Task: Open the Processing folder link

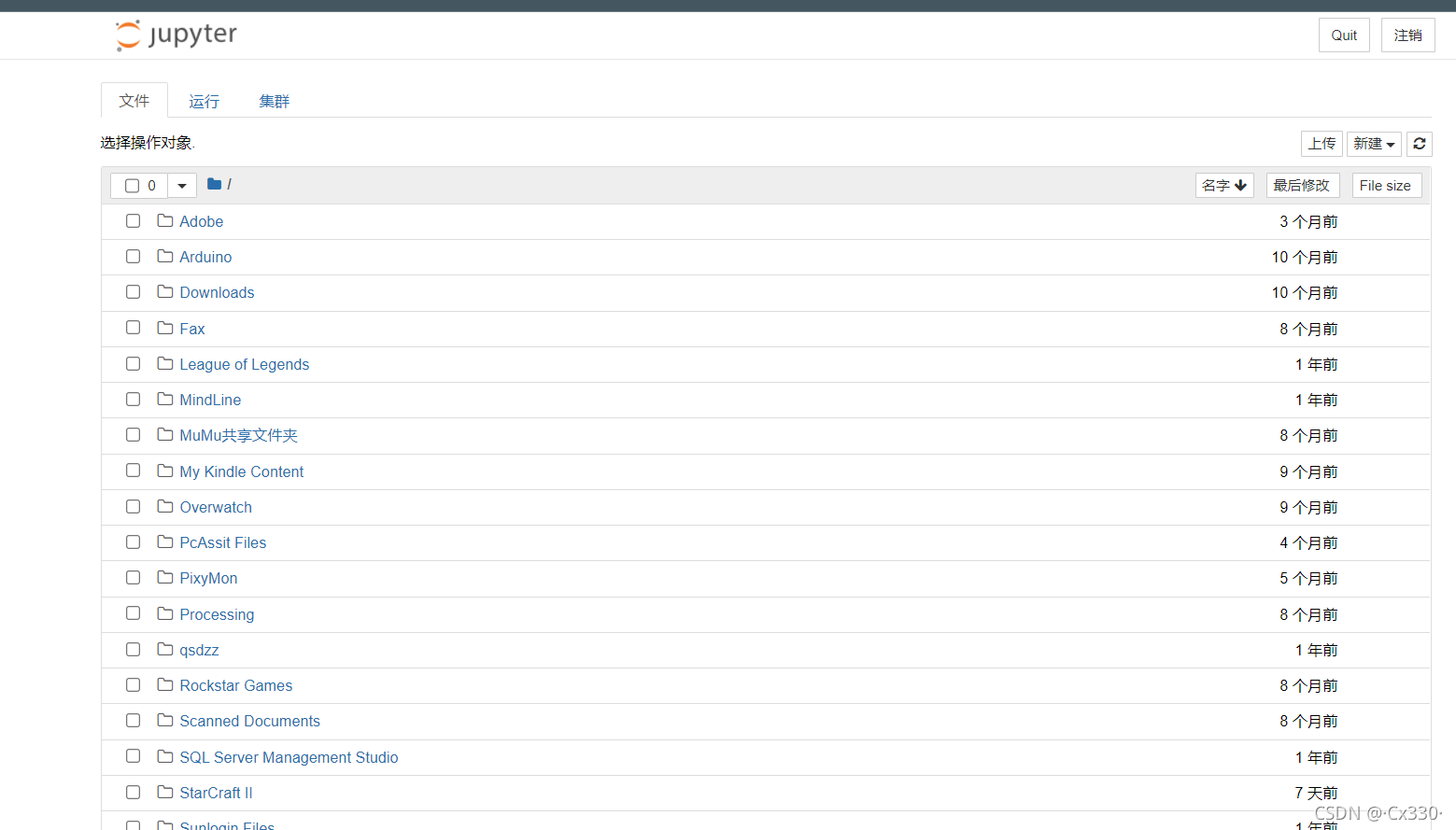Action: click(217, 614)
